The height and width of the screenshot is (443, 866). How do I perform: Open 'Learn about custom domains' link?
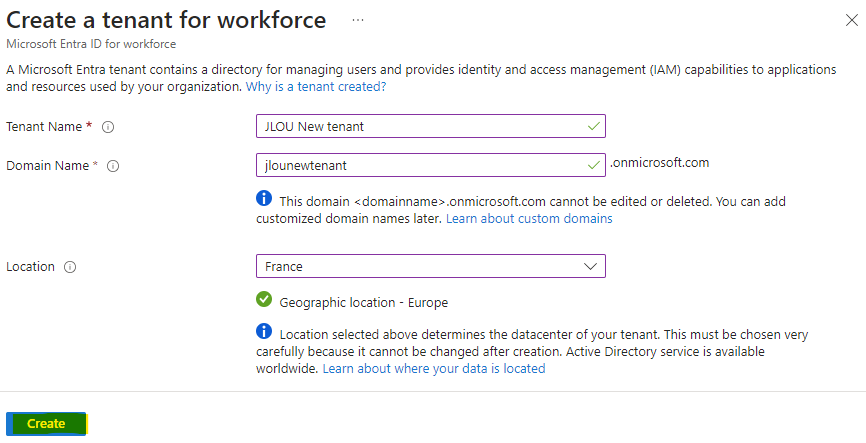coord(529,218)
